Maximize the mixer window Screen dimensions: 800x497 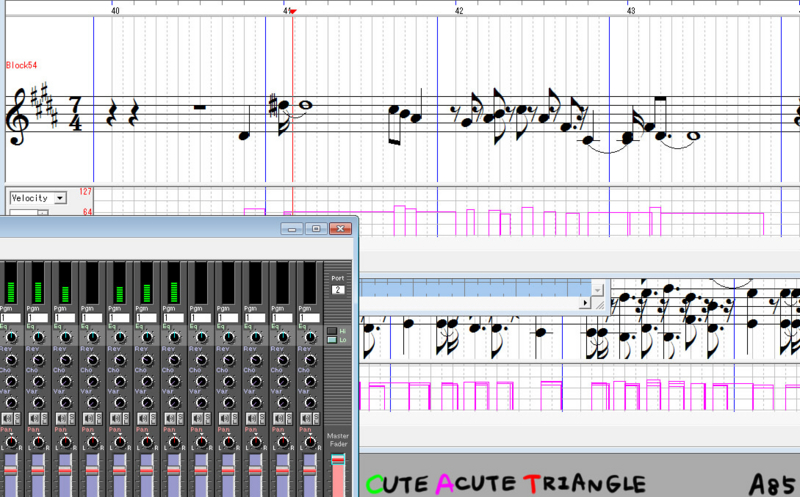316,229
